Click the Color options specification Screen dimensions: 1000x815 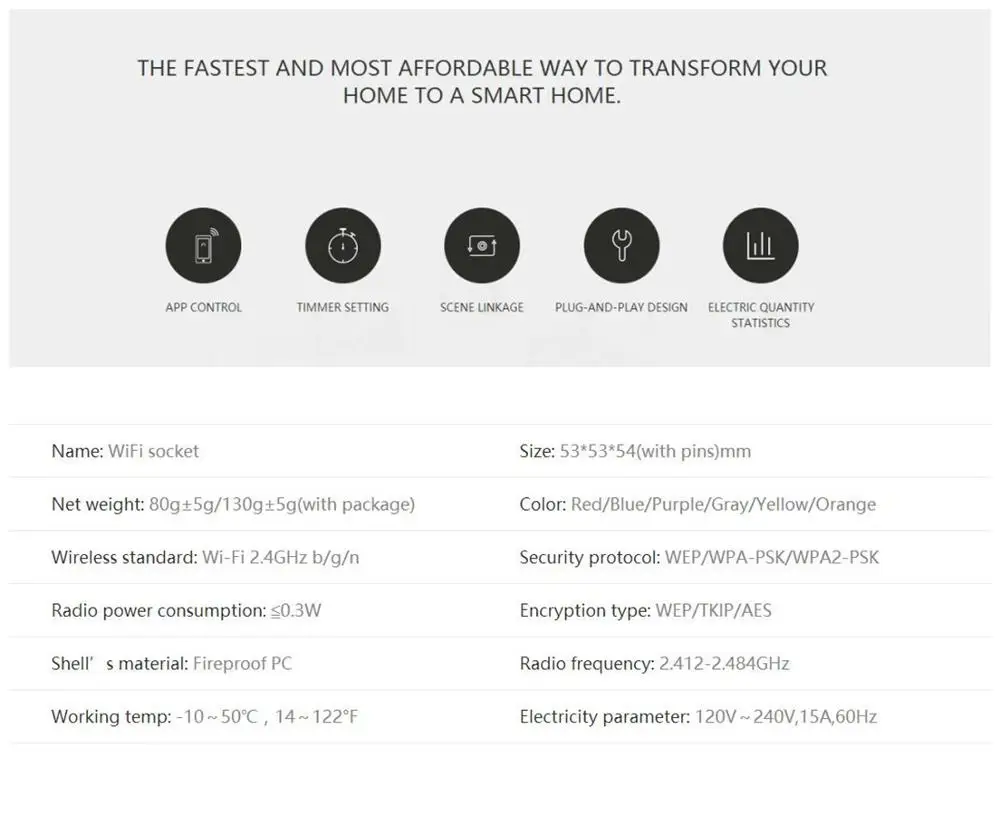[698, 504]
